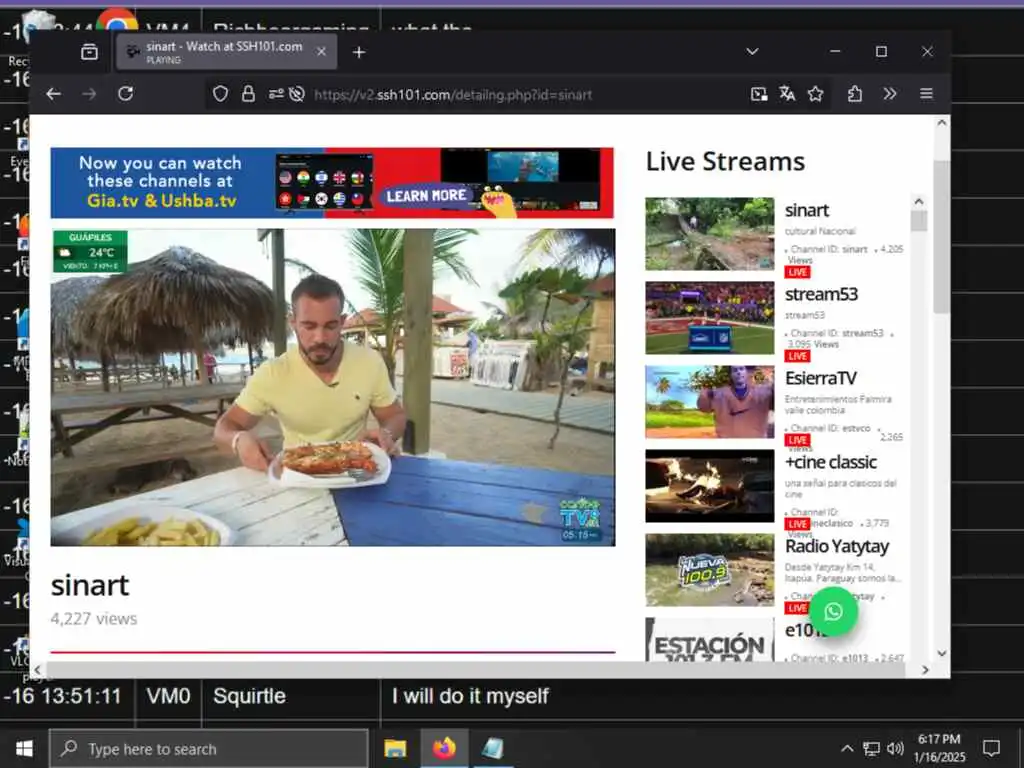
Task: Reload the current page
Action: [x=125, y=94]
